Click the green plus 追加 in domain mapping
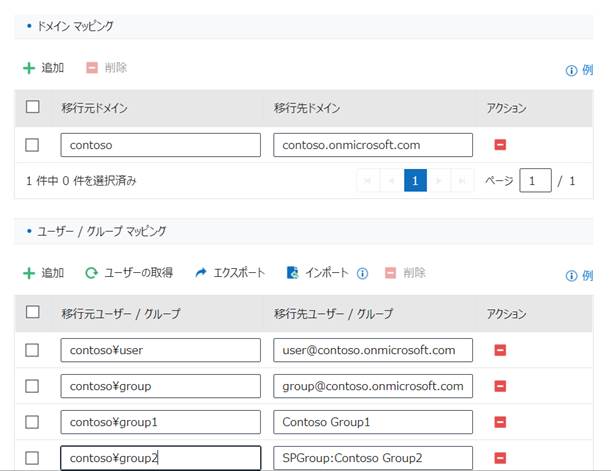 [43, 68]
